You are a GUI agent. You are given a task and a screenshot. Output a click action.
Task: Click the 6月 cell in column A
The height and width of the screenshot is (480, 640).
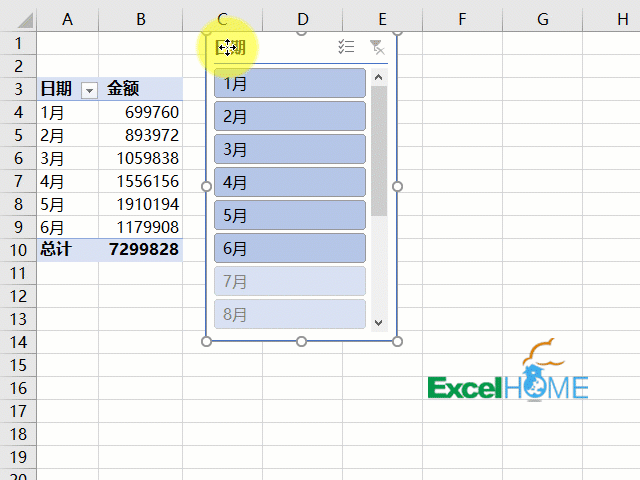tap(67, 227)
